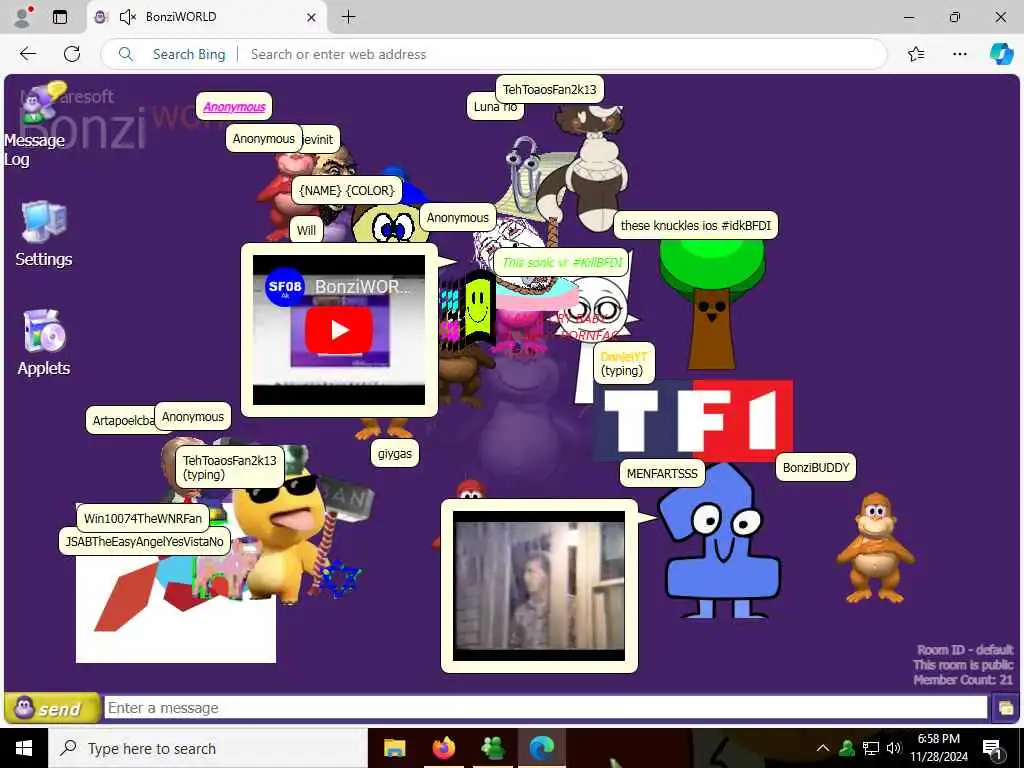
Task: Click the orange BonziBUDDY gorilla
Action: (875, 547)
